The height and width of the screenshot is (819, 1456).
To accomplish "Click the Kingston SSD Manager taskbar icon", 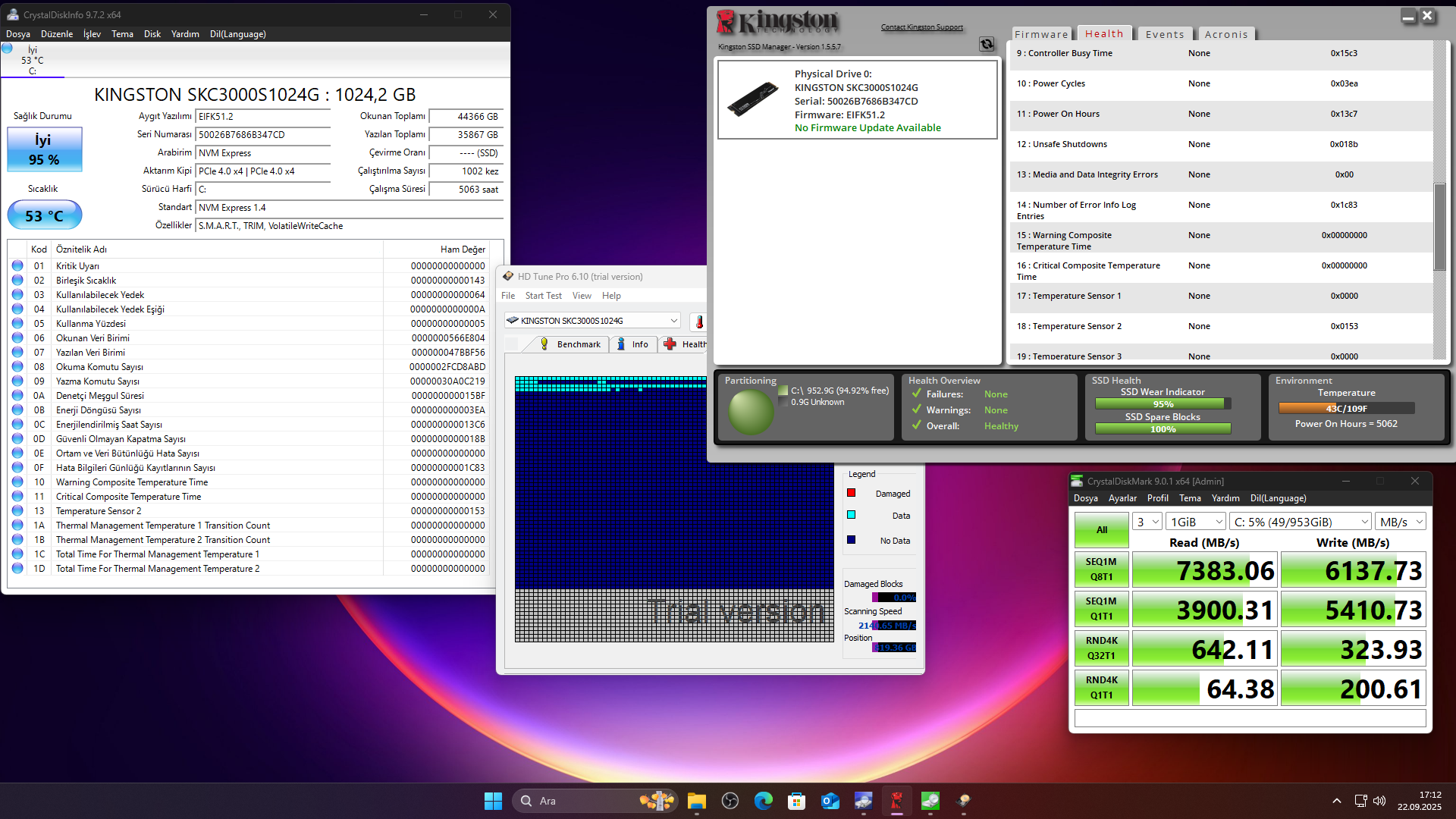I will tap(896, 801).
